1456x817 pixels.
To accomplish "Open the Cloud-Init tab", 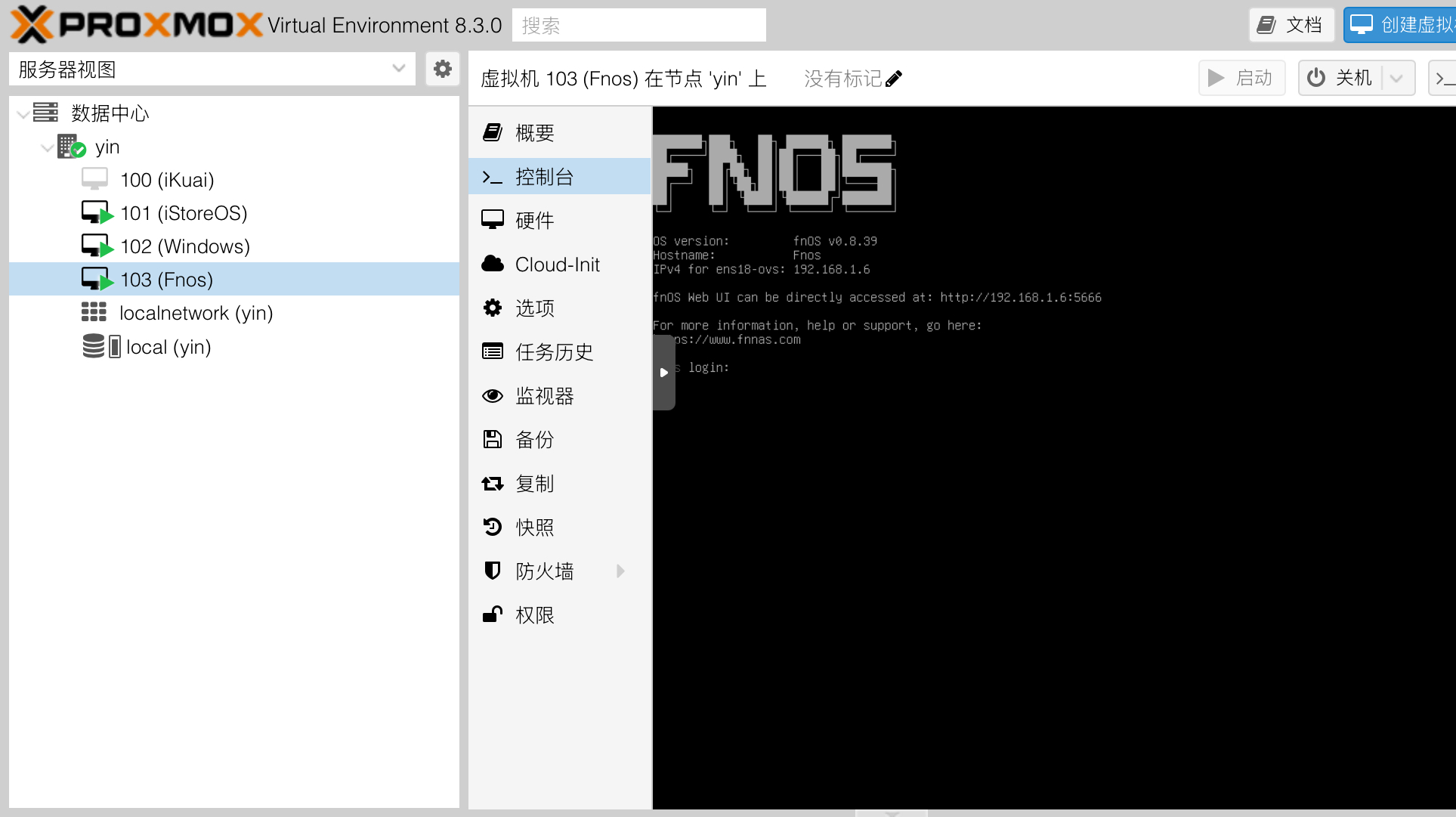I will click(x=559, y=265).
